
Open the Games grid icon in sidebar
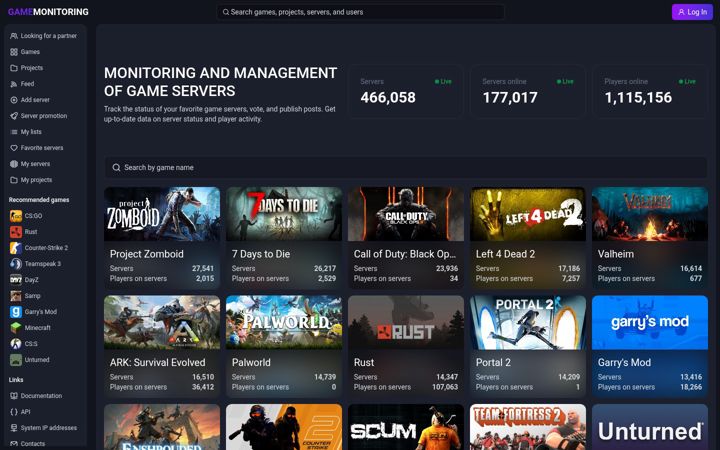(14, 52)
